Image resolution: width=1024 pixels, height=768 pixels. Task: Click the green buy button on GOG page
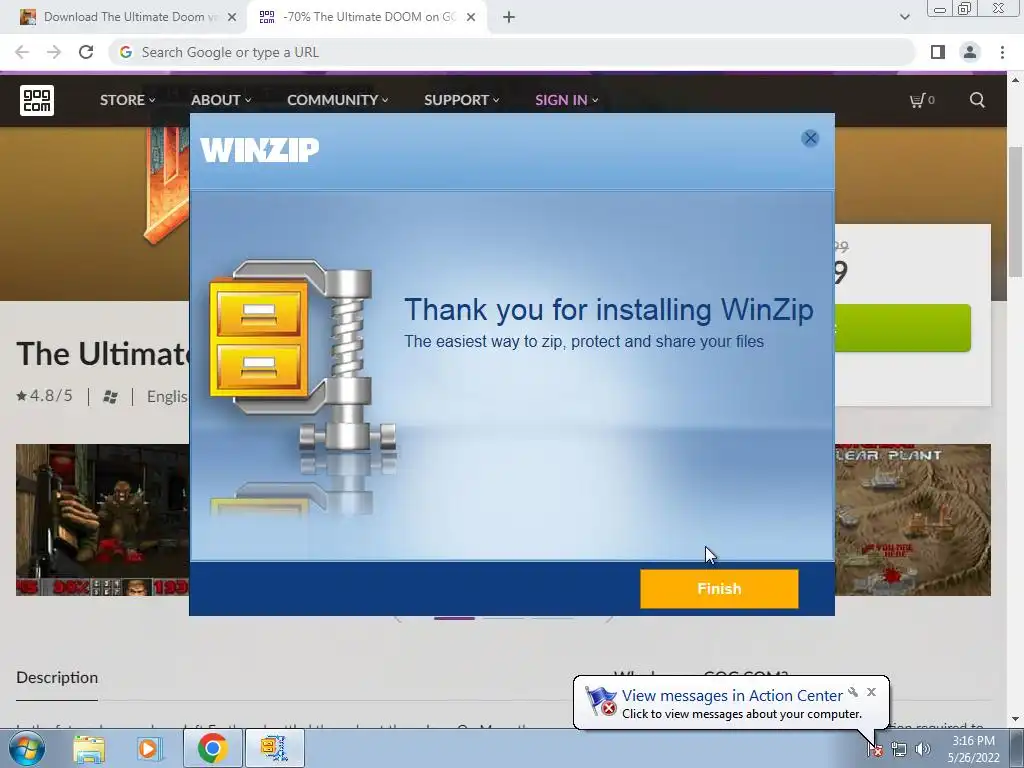[x=903, y=328]
